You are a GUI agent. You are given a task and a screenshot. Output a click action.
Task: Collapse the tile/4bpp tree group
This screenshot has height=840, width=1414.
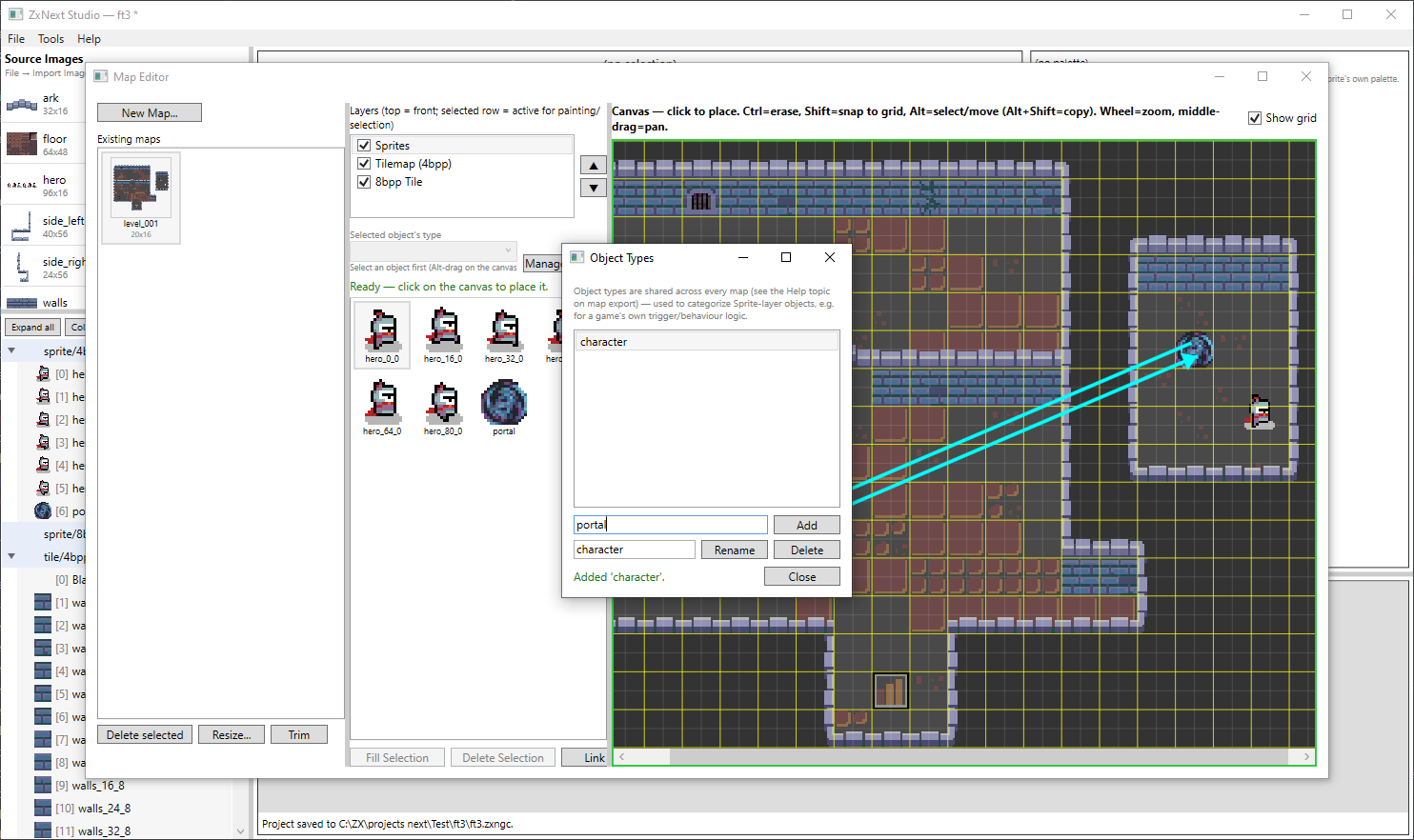click(x=11, y=556)
